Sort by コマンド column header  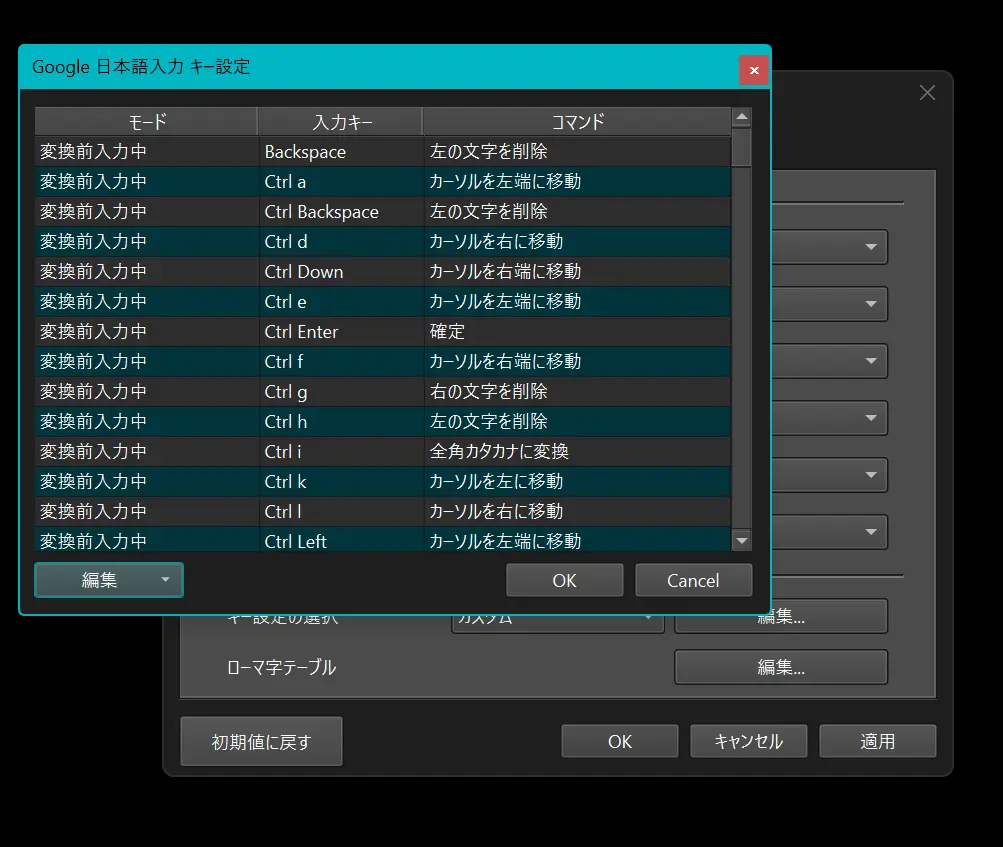[x=577, y=122]
